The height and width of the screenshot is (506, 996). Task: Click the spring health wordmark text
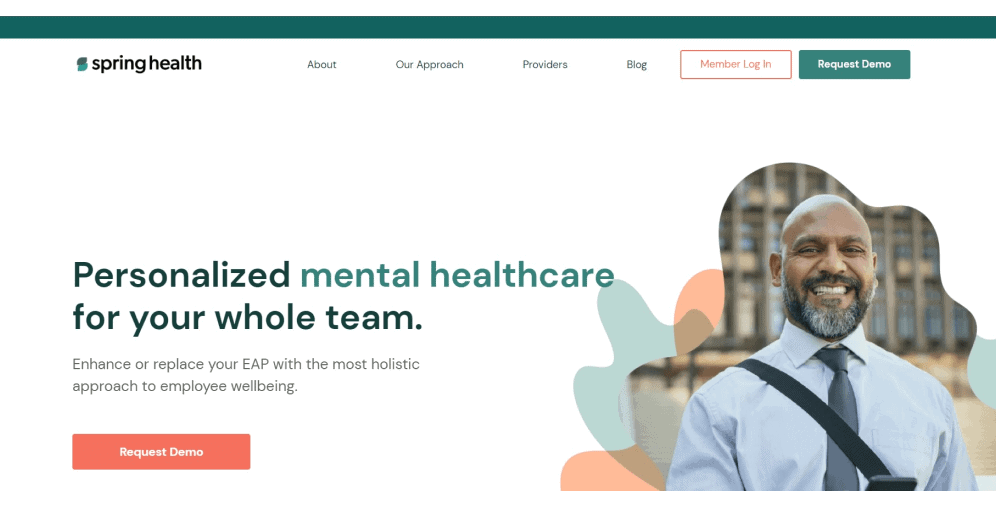(147, 64)
